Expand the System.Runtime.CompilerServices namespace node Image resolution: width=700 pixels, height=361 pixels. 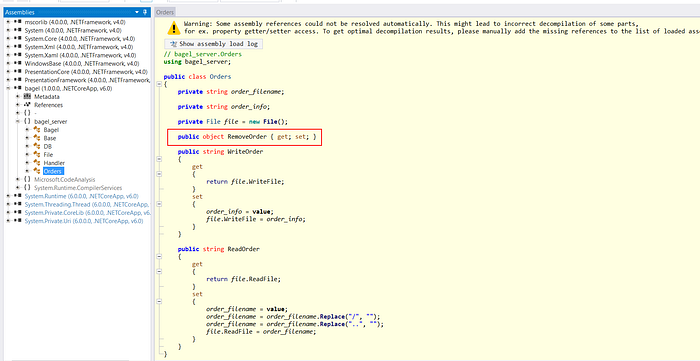coord(18,188)
